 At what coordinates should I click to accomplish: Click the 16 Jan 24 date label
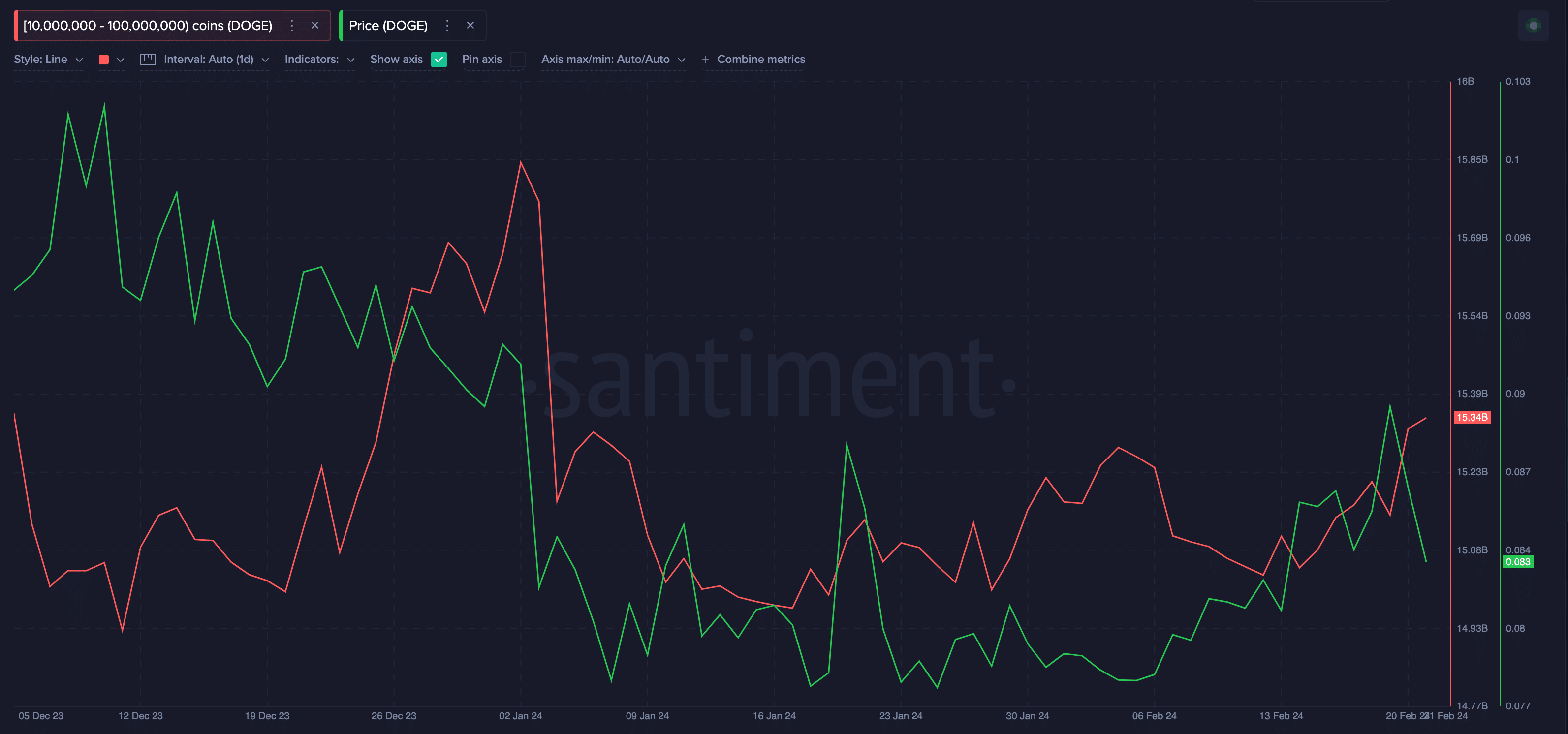774,716
